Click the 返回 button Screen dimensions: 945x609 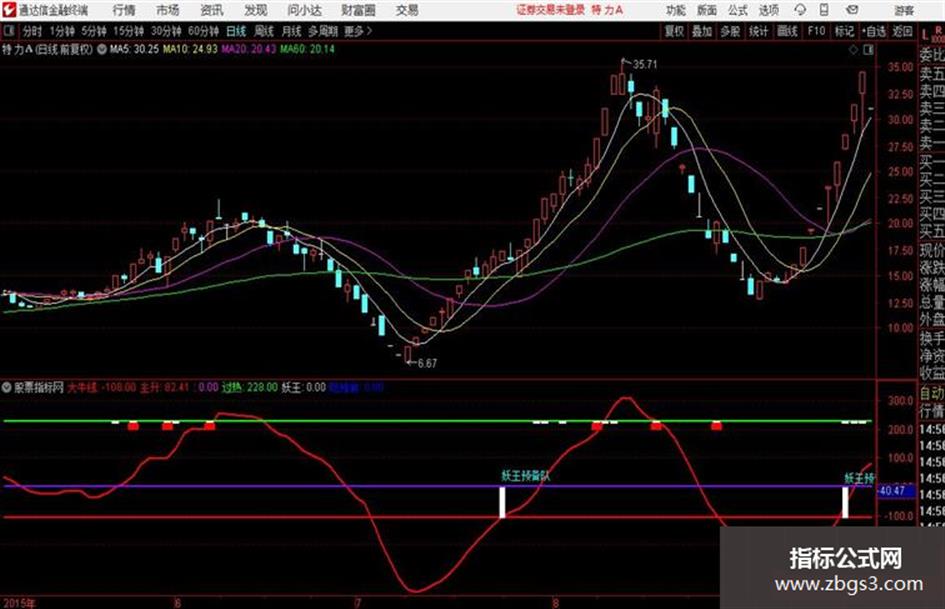pos(902,31)
